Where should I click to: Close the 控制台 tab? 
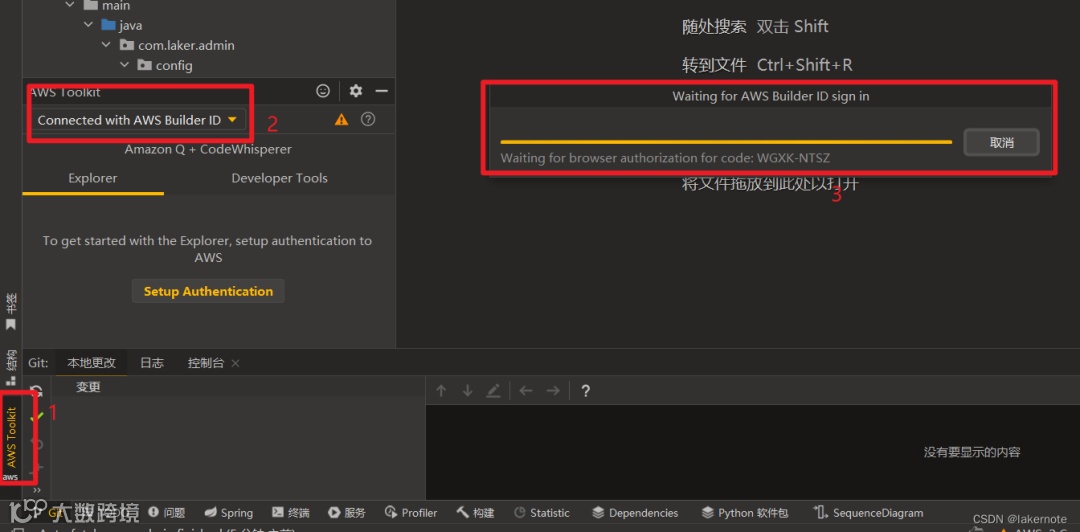235,363
